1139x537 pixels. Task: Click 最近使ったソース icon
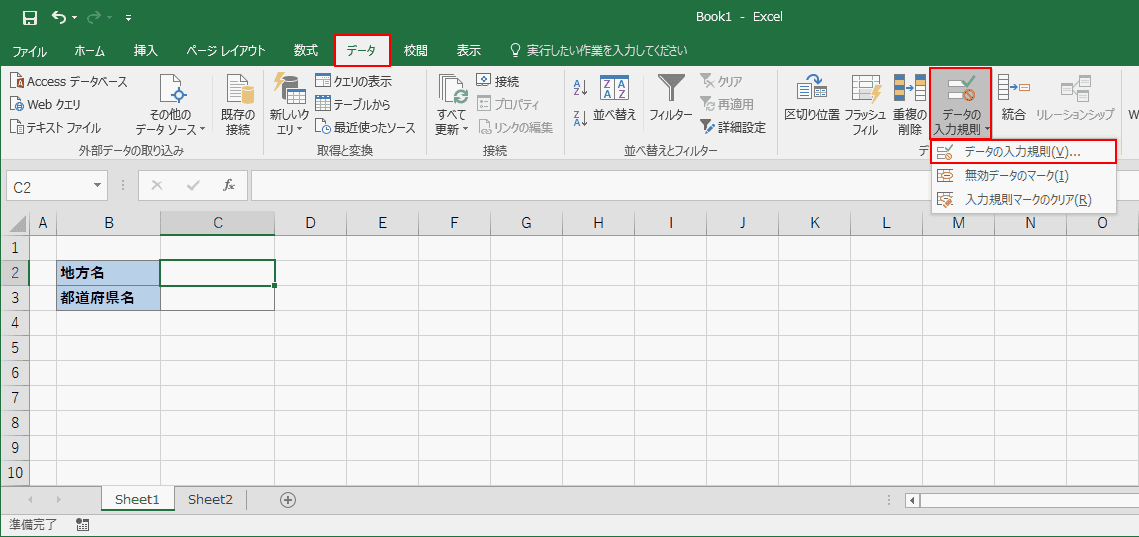323,128
